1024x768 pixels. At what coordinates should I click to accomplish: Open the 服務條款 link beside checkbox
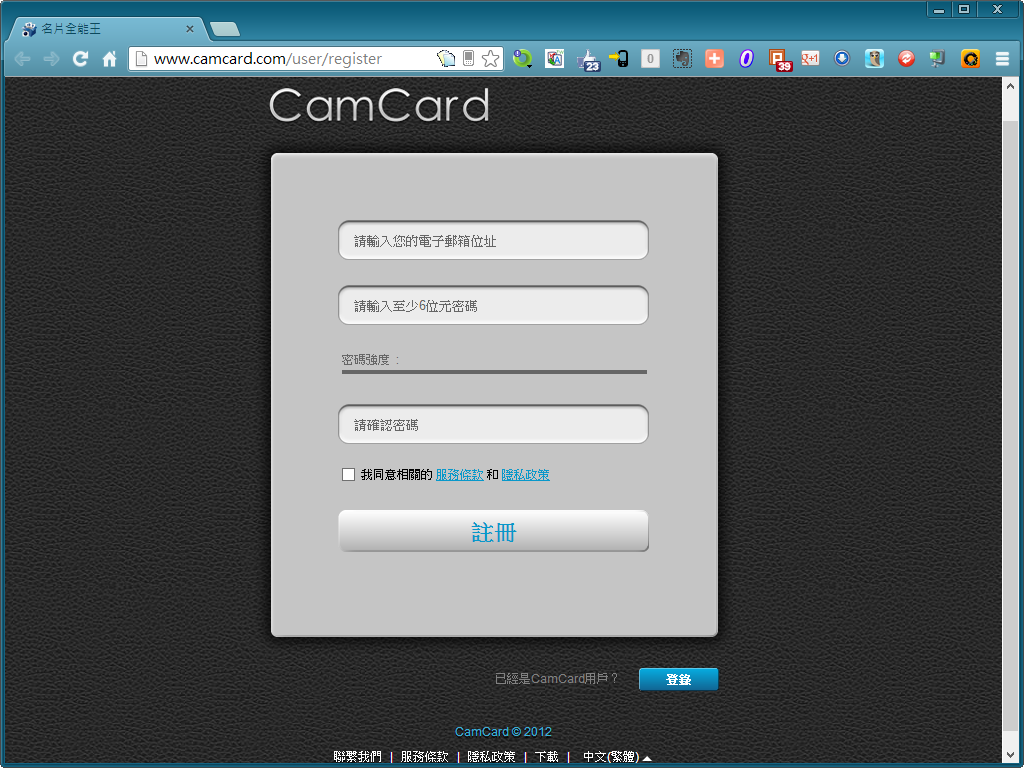coord(459,475)
